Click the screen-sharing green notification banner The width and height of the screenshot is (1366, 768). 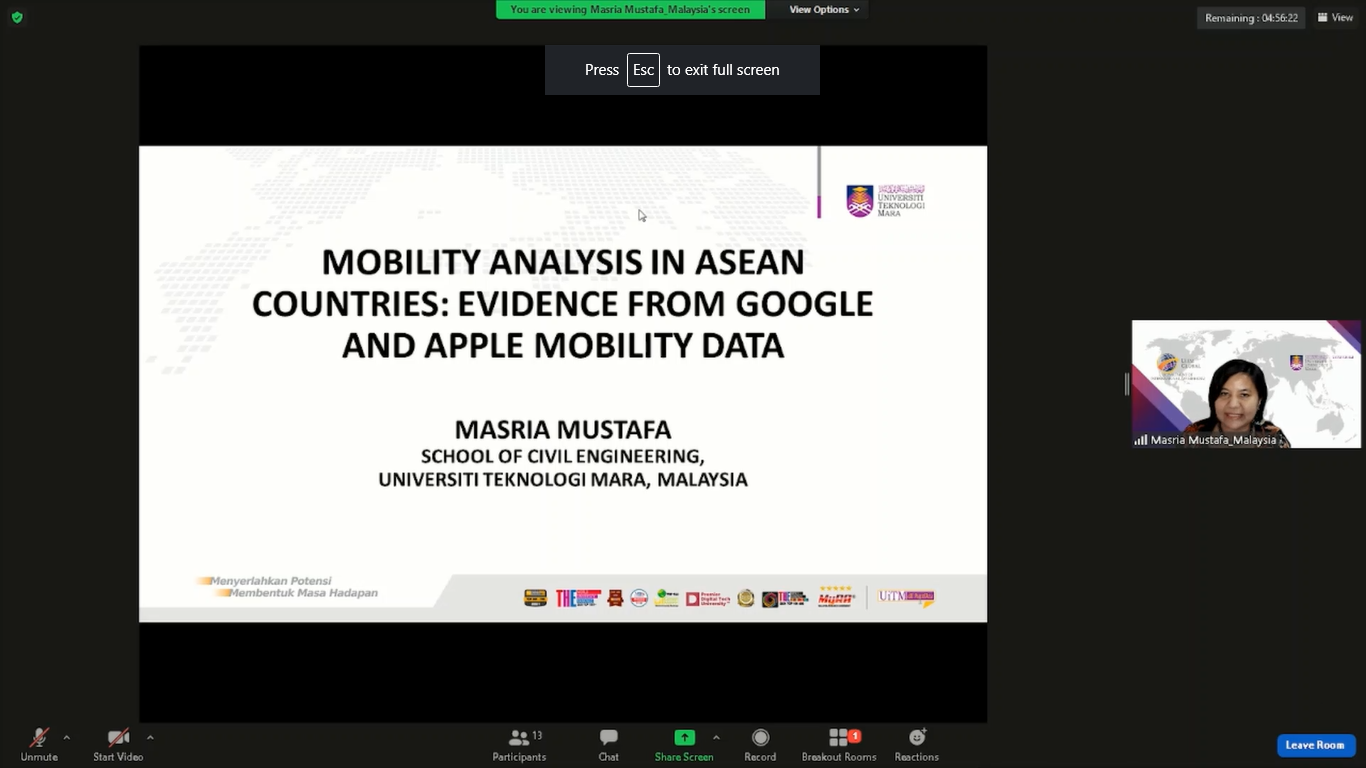point(630,10)
